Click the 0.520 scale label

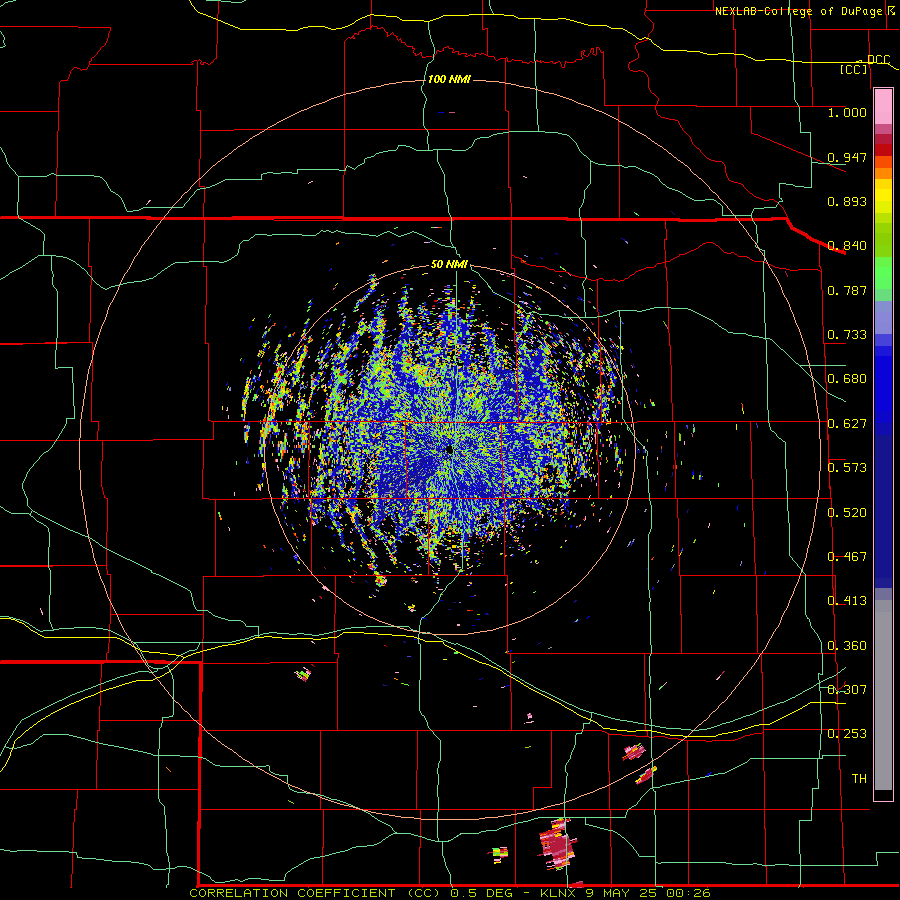[847, 513]
